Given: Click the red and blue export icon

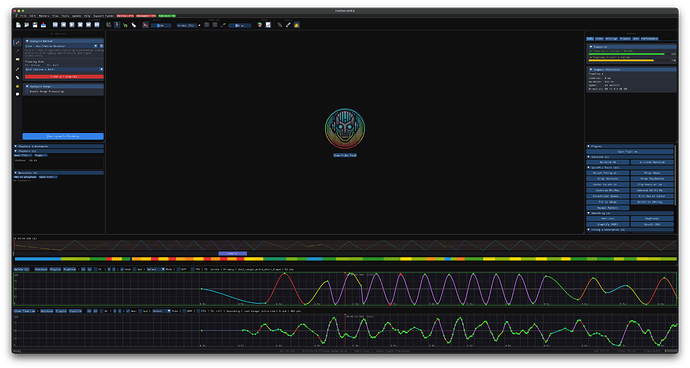Looking at the screenshot, I should click(x=44, y=25).
